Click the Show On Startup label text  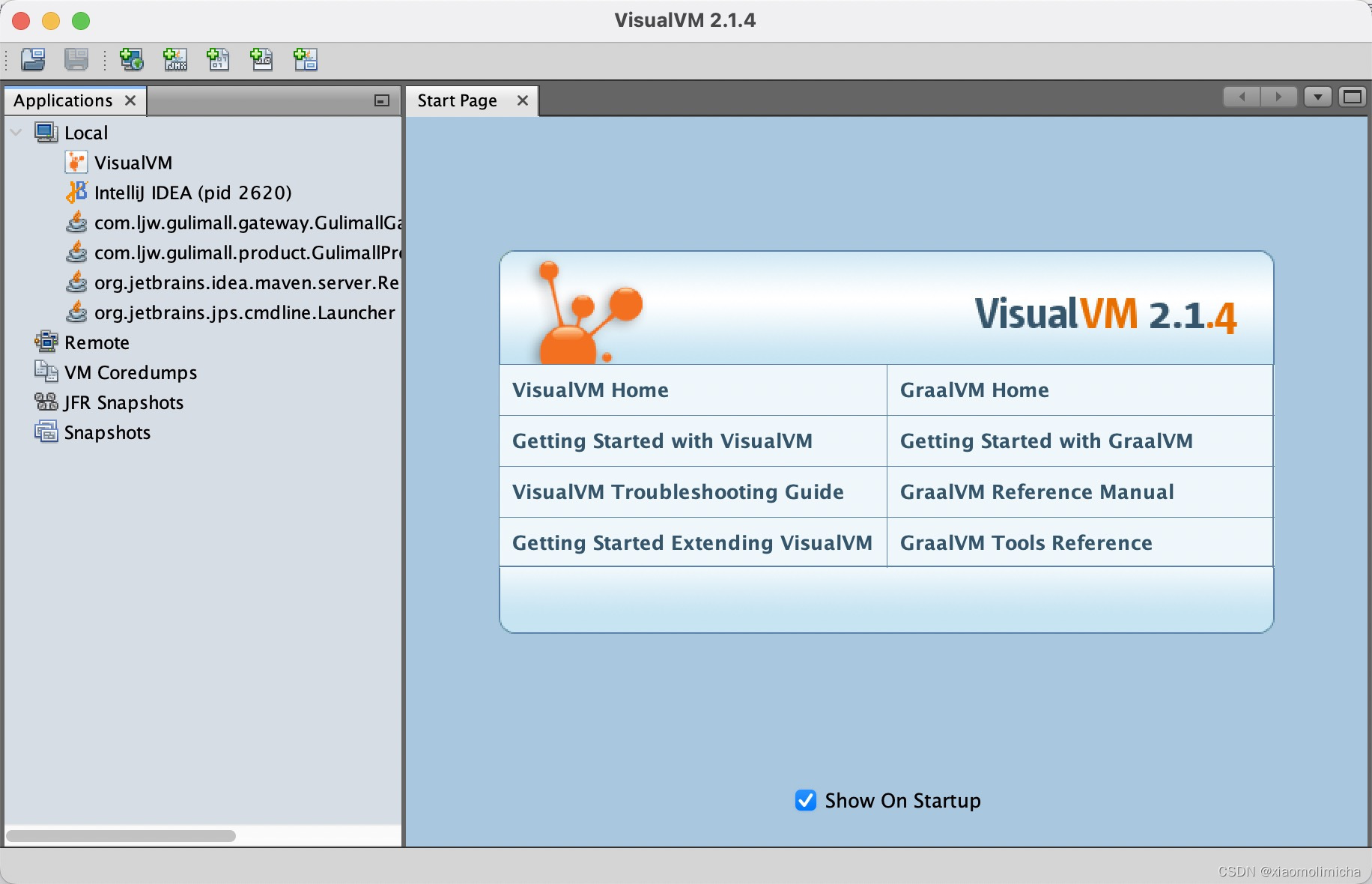[902, 800]
